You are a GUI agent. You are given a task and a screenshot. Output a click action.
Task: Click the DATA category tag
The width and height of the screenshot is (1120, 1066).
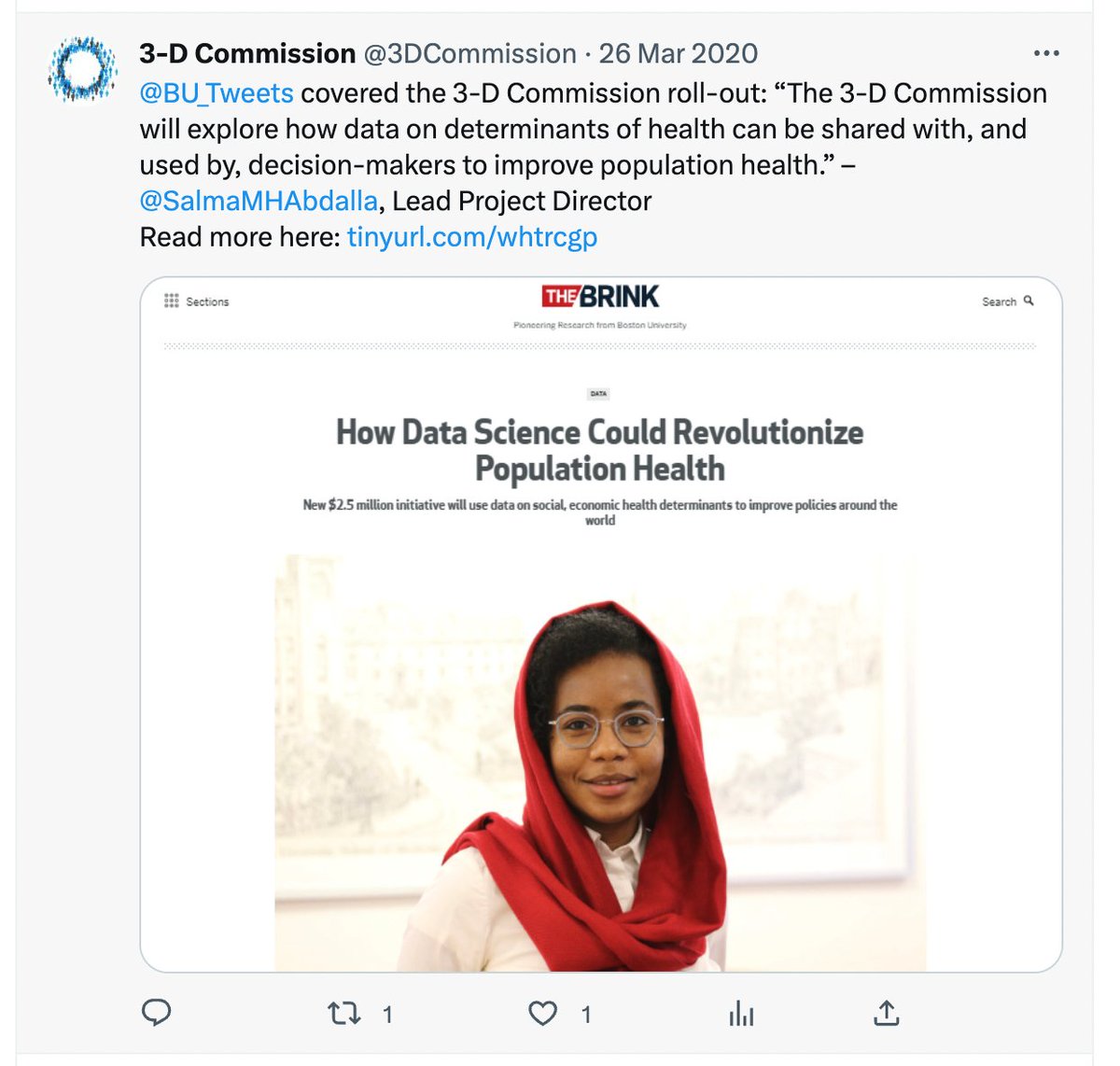point(598,394)
